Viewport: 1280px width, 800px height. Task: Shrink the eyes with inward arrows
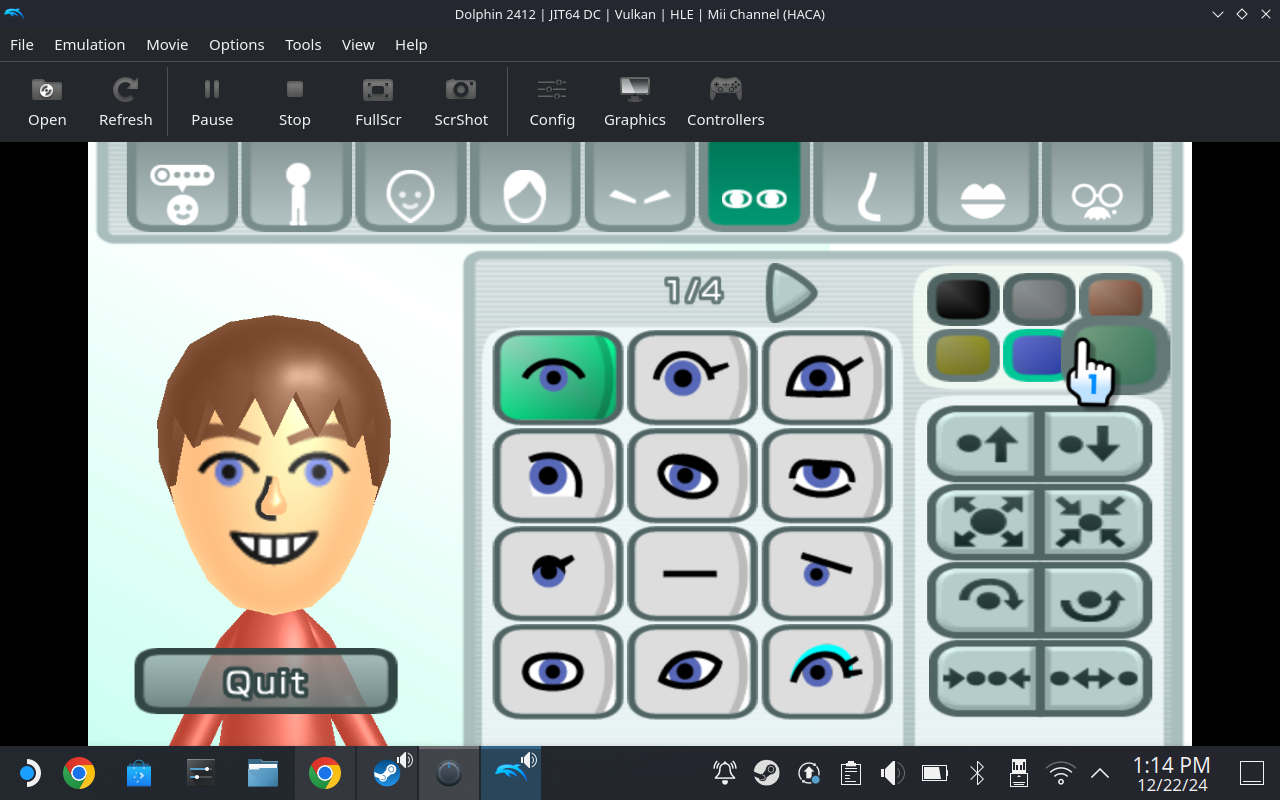click(x=1096, y=521)
